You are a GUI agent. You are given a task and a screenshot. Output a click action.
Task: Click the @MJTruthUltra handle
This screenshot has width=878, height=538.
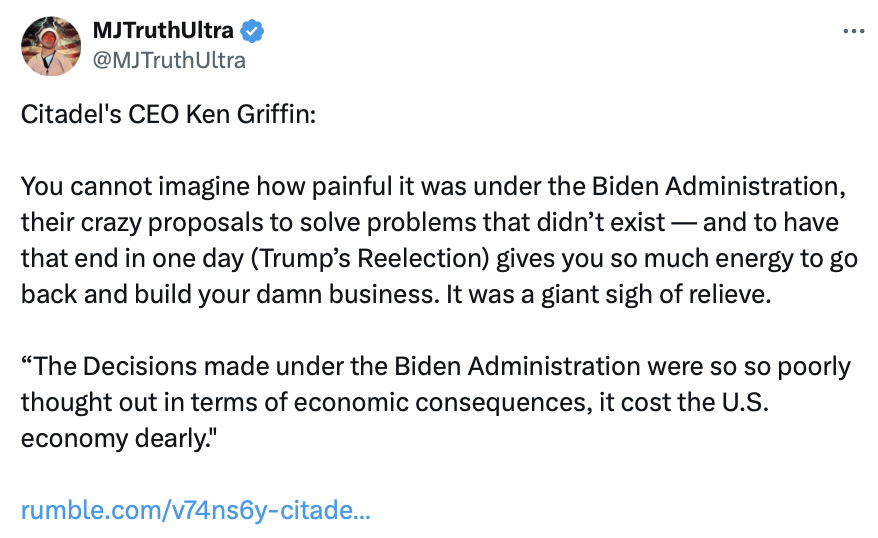tap(169, 60)
